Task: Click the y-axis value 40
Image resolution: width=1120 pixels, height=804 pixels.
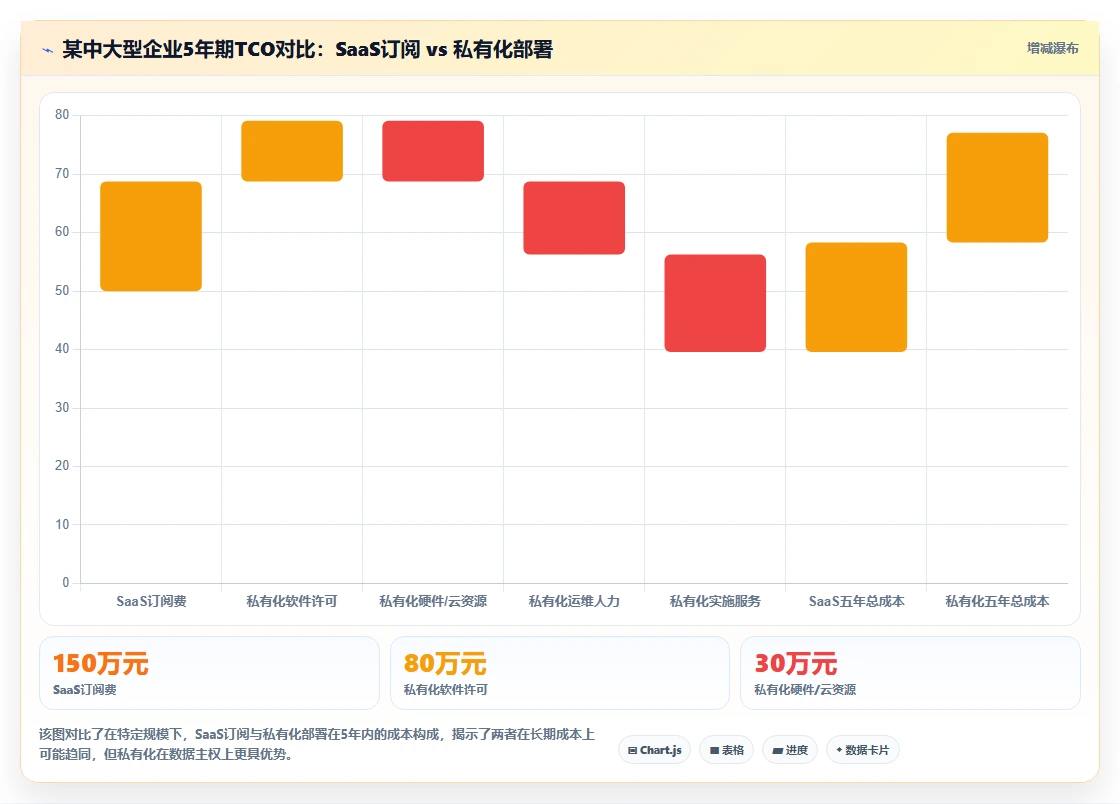Action: click(62, 348)
